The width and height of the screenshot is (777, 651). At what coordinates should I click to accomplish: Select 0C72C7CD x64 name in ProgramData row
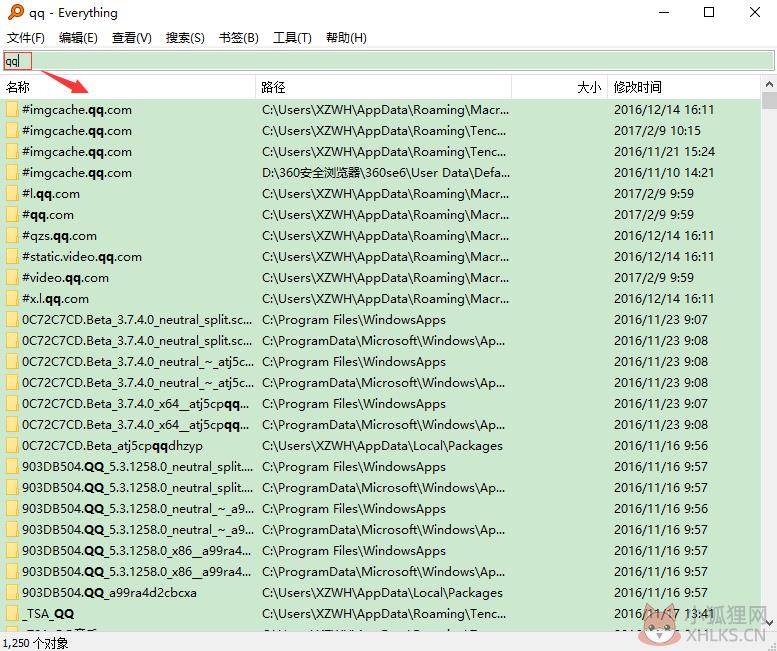(x=135, y=425)
